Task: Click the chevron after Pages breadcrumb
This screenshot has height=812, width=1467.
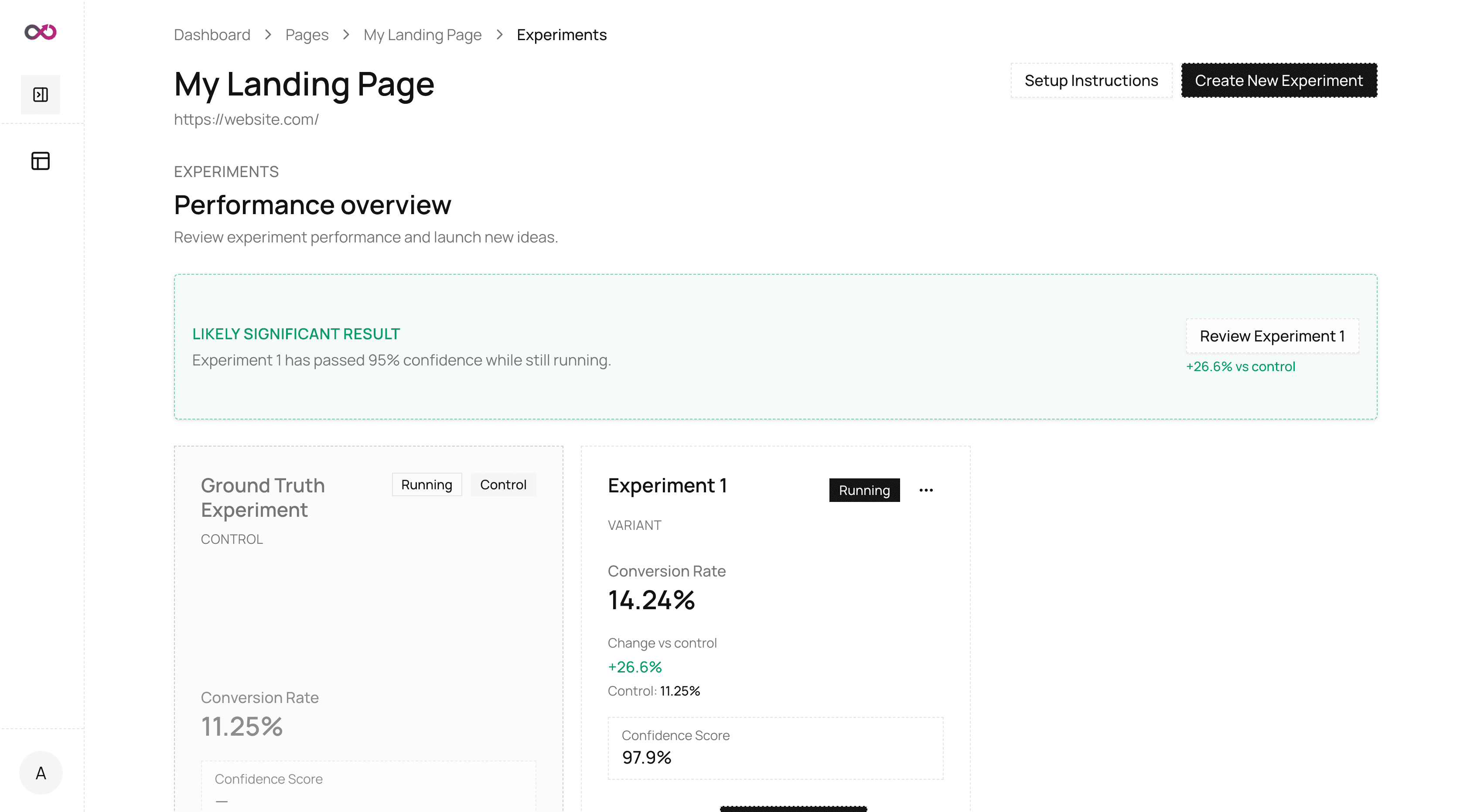Action: 346,35
